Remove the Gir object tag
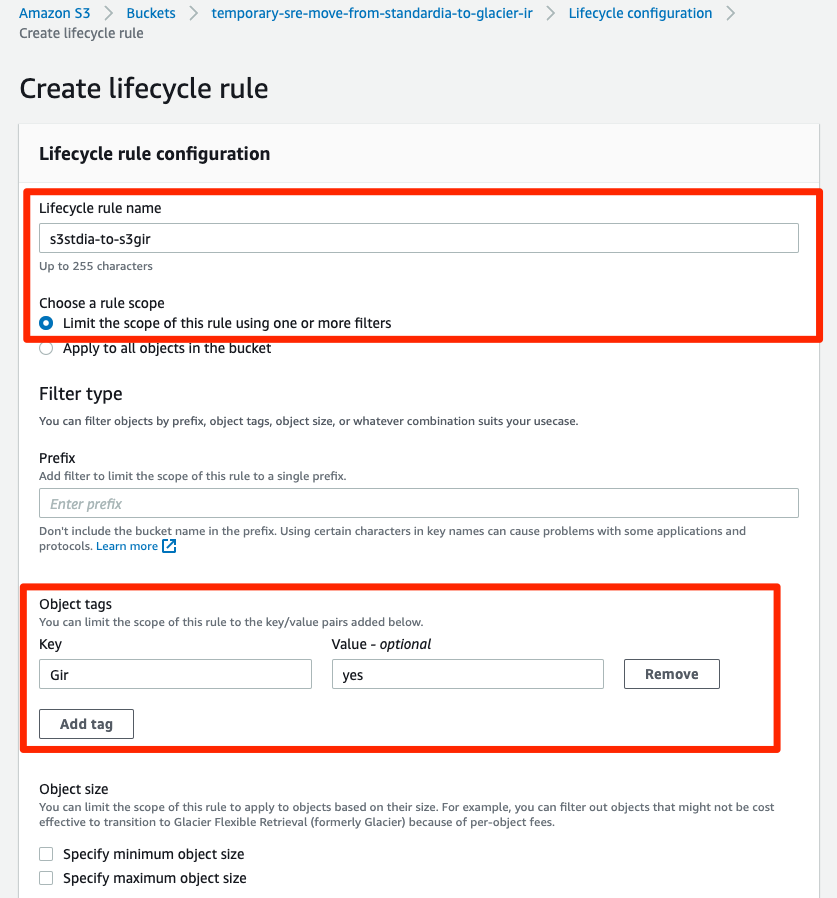 pyautogui.click(x=671, y=673)
